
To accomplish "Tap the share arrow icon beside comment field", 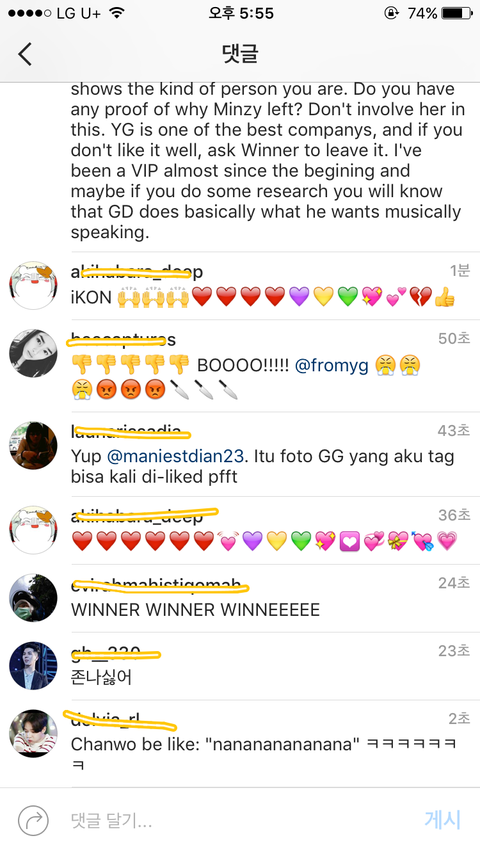I will point(33,821).
